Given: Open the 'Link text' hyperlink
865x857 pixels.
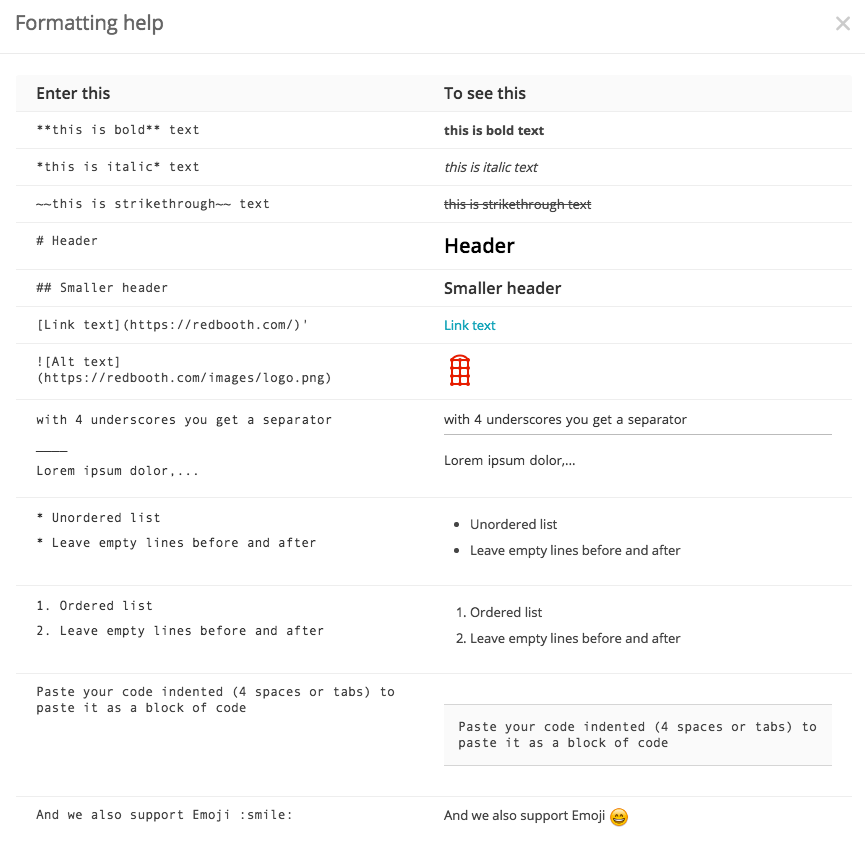Looking at the screenshot, I should coord(469,325).
